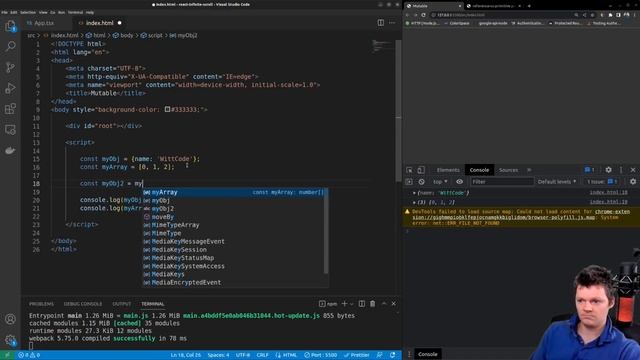The width and height of the screenshot is (640, 360).
Task: Show more DevTools tabs chevron
Action: point(529,170)
